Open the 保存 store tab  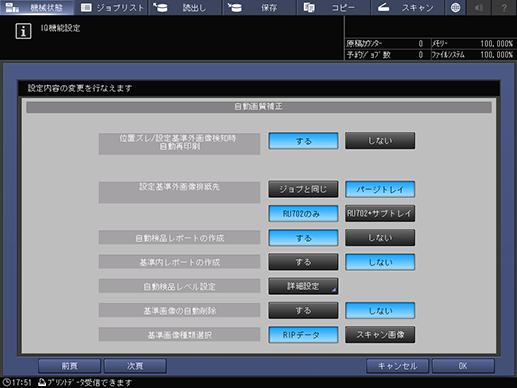tap(260, 7)
